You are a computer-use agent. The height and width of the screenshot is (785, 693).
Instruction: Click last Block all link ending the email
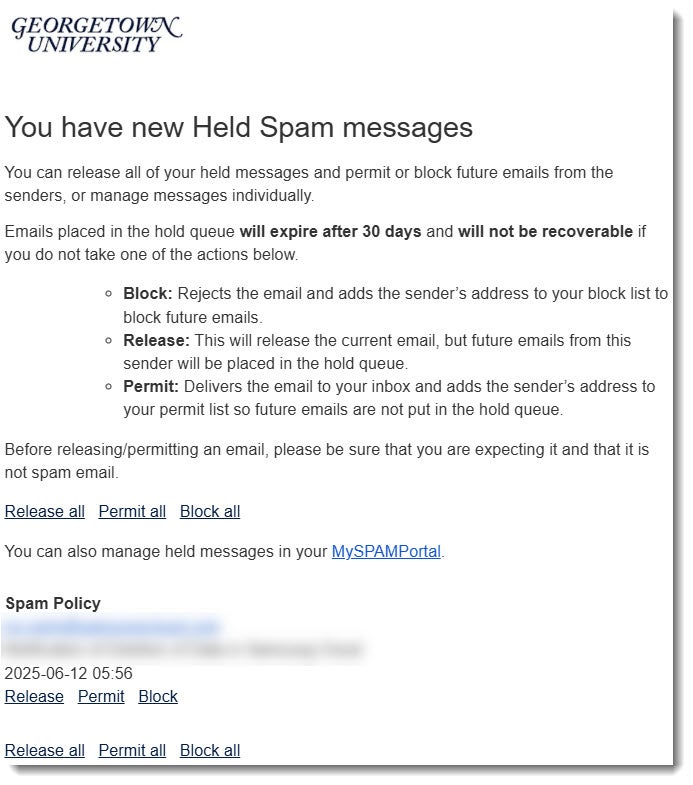coord(210,751)
